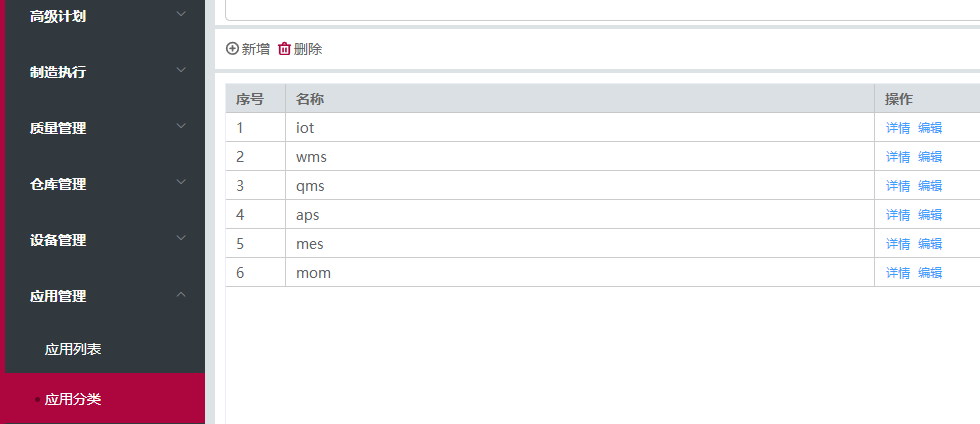Click 编辑 for the iot row

tap(930, 128)
